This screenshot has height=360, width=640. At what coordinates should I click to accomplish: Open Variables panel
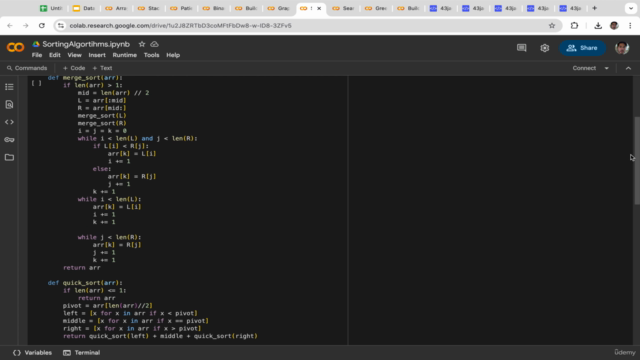click(x=32, y=353)
